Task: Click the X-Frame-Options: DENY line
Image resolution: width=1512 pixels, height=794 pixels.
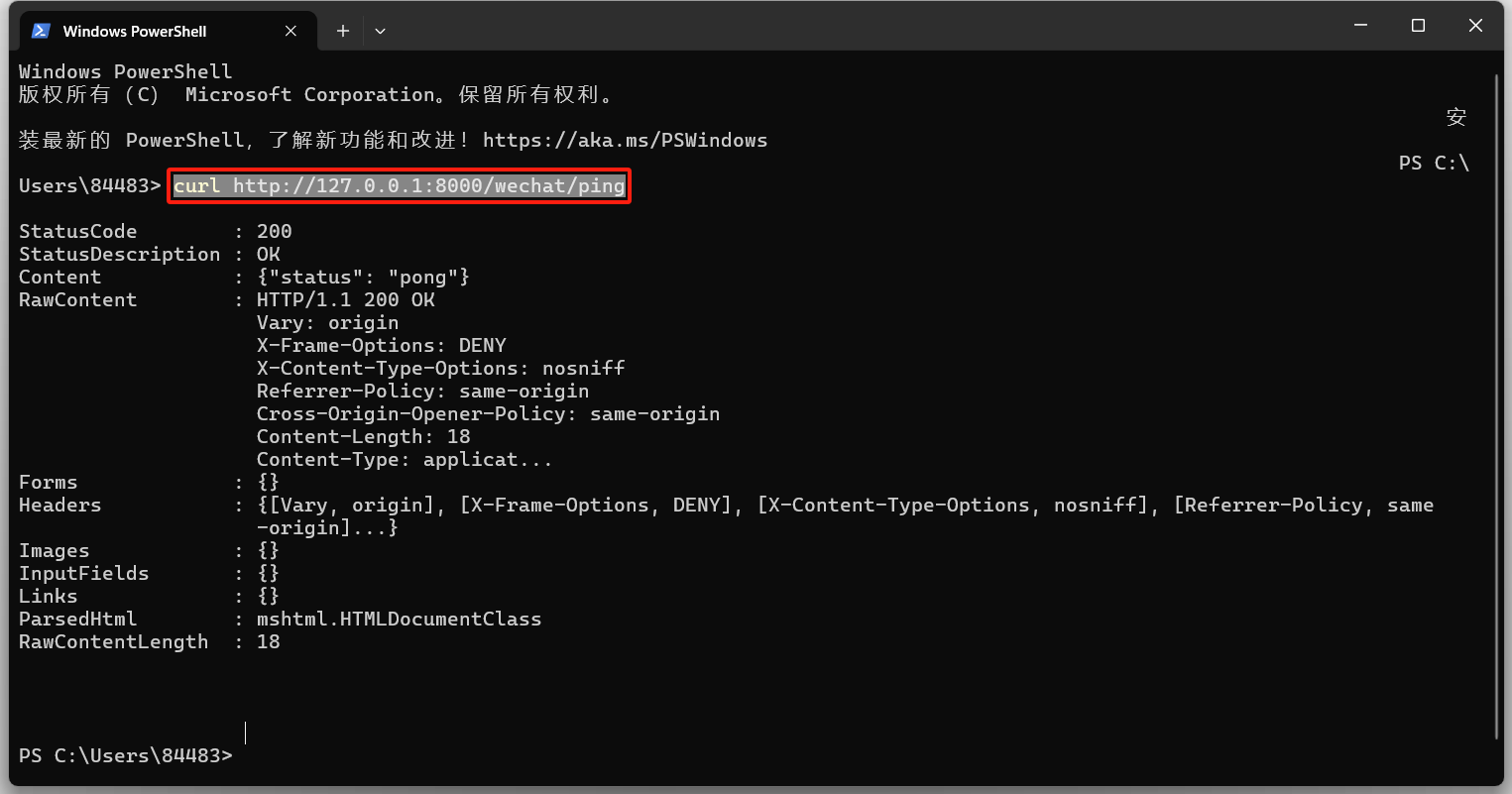Action: click(x=382, y=346)
